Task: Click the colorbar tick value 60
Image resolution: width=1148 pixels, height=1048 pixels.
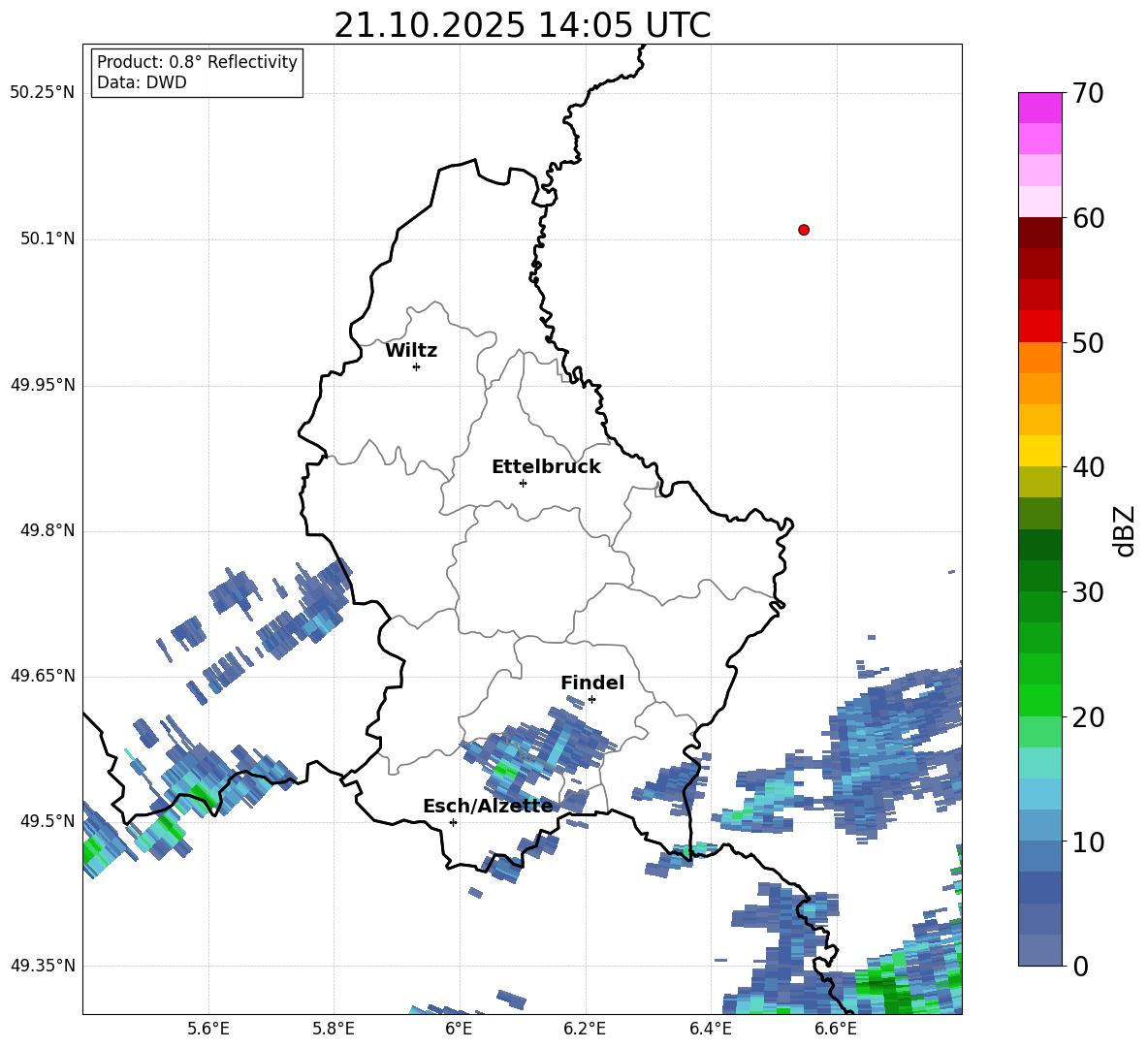Action: click(x=1088, y=218)
